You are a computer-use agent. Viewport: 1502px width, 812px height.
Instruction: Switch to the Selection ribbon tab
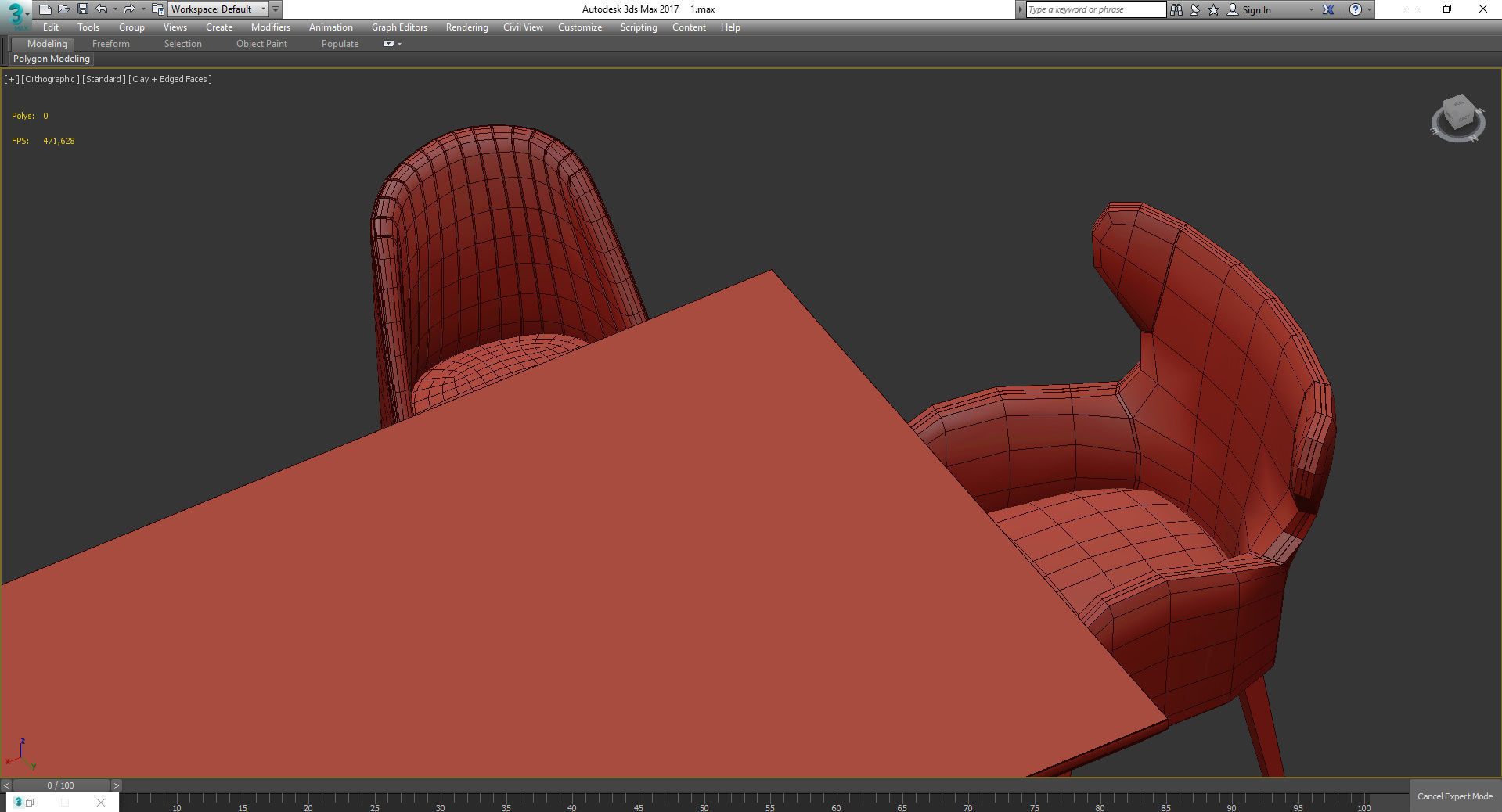pyautogui.click(x=183, y=44)
